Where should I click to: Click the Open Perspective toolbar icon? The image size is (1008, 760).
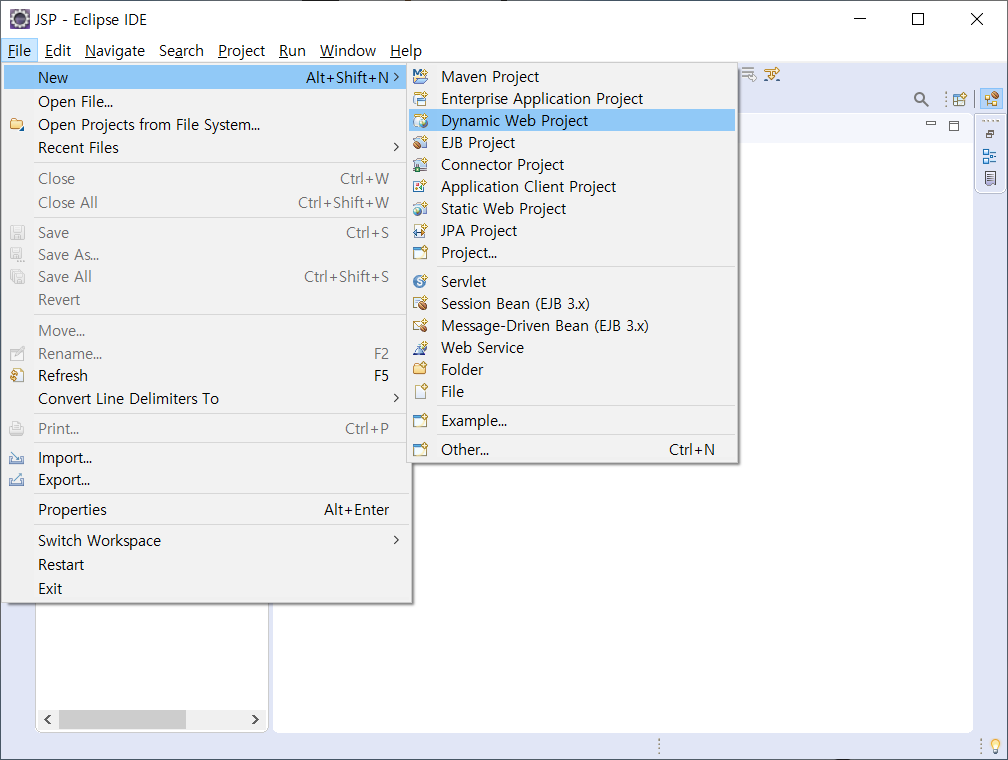pyautogui.click(x=960, y=99)
